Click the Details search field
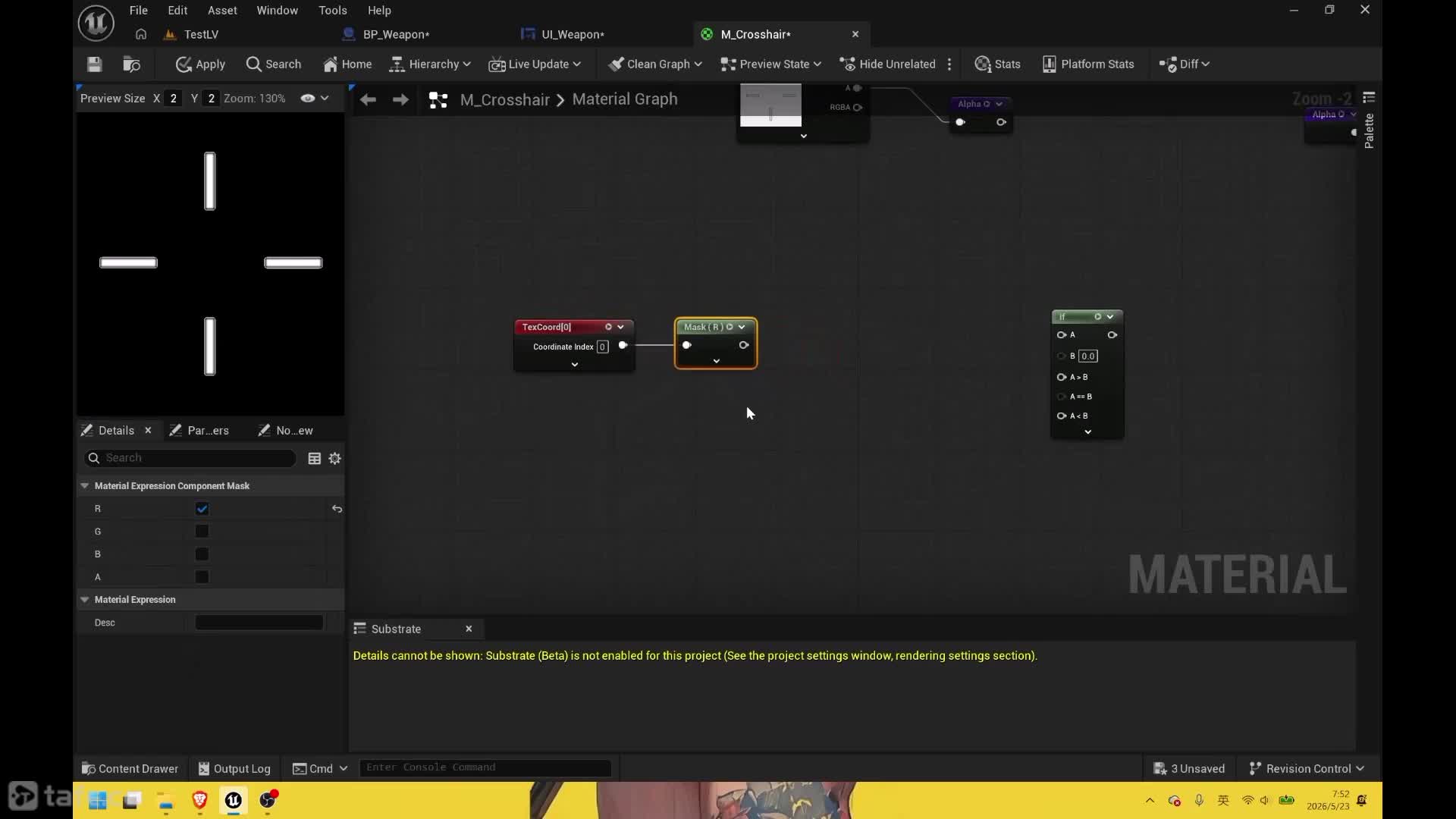 click(190, 458)
